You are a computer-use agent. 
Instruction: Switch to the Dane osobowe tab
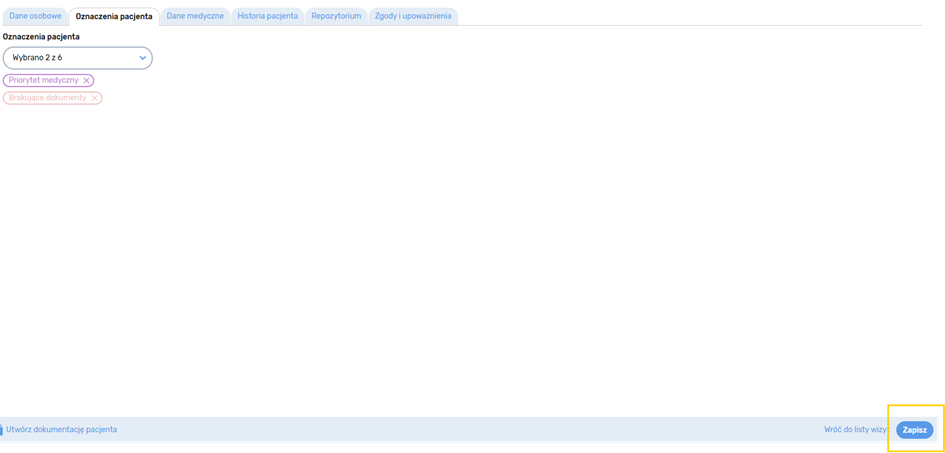(x=35, y=16)
